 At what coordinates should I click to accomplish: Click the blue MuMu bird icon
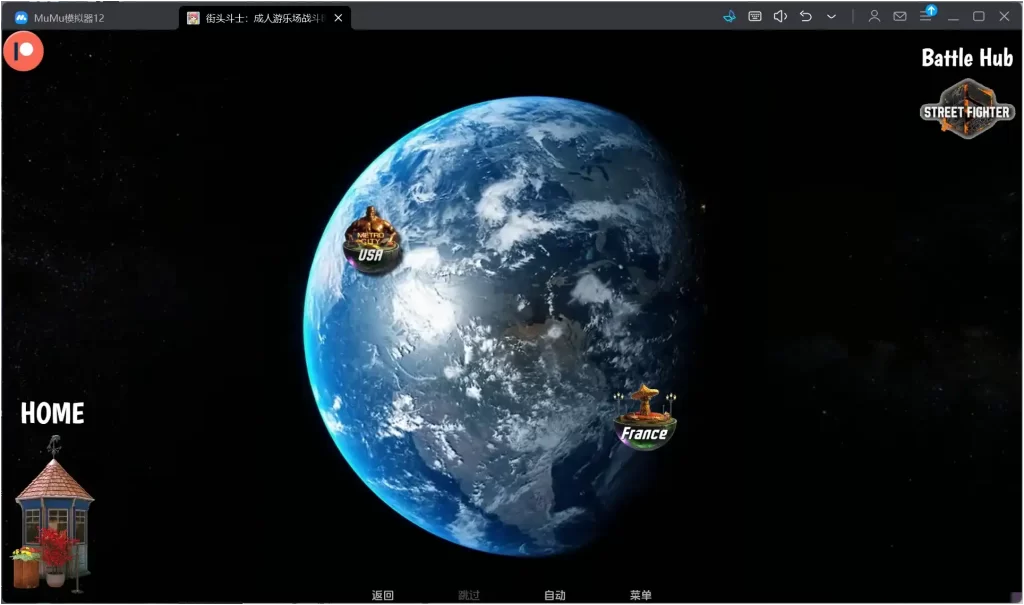tap(729, 16)
